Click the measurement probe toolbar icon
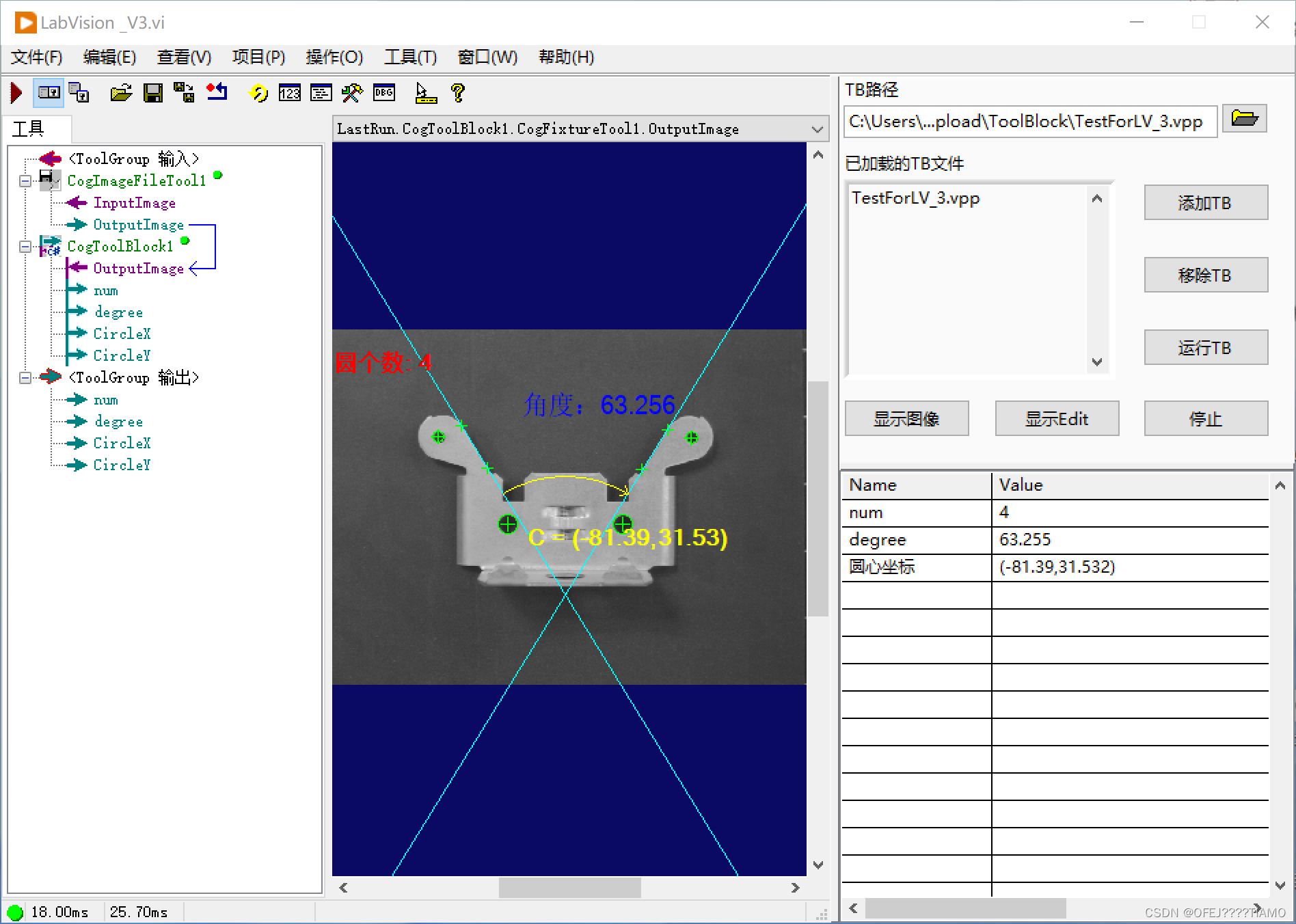Viewport: 1296px width, 924px height. 426,93
